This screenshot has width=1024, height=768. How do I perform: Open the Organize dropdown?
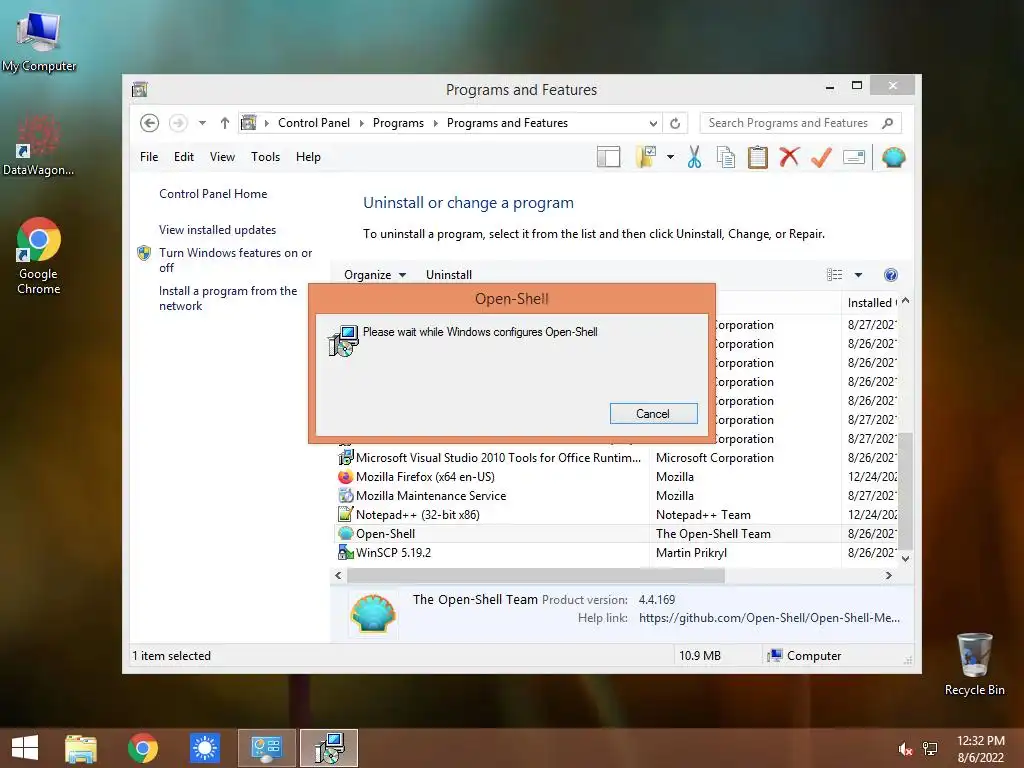375,275
